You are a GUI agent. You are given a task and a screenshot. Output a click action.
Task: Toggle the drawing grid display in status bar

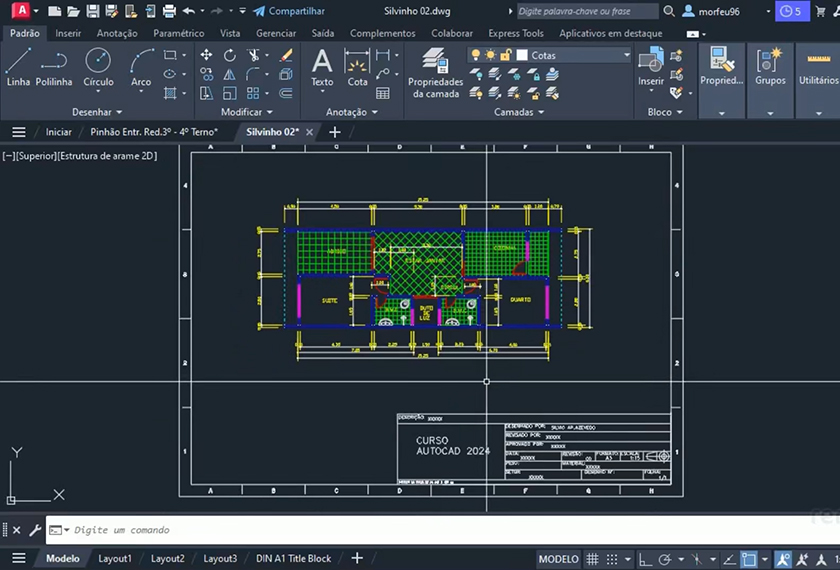point(592,559)
